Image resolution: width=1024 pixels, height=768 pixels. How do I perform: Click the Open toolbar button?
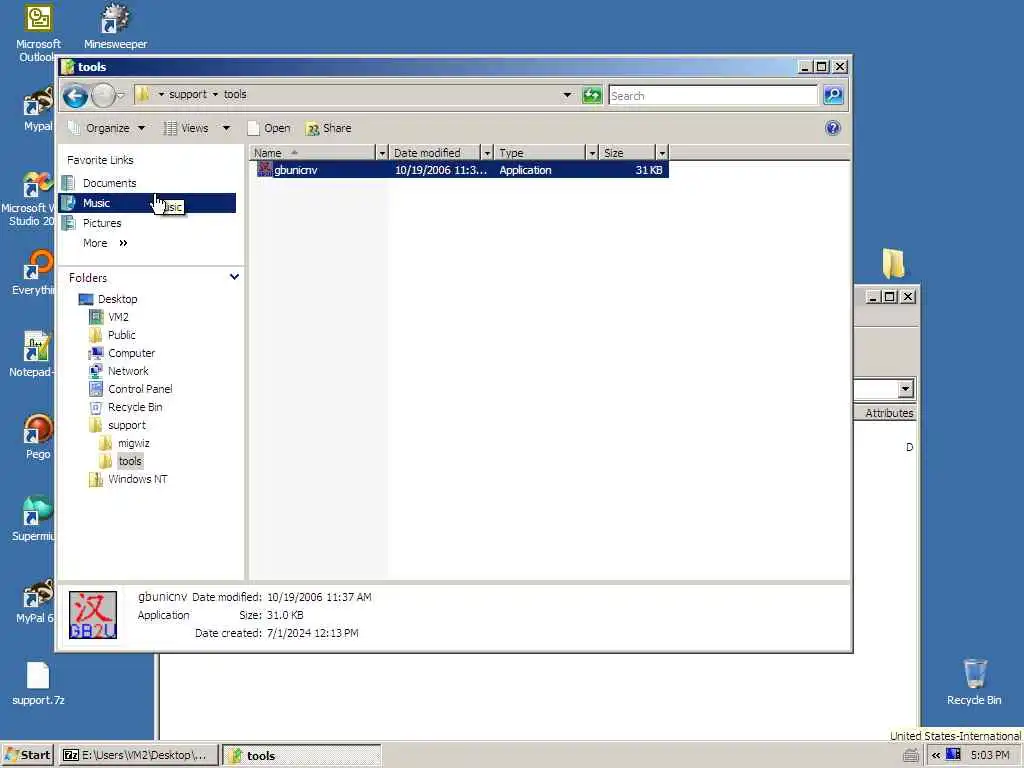click(x=269, y=128)
